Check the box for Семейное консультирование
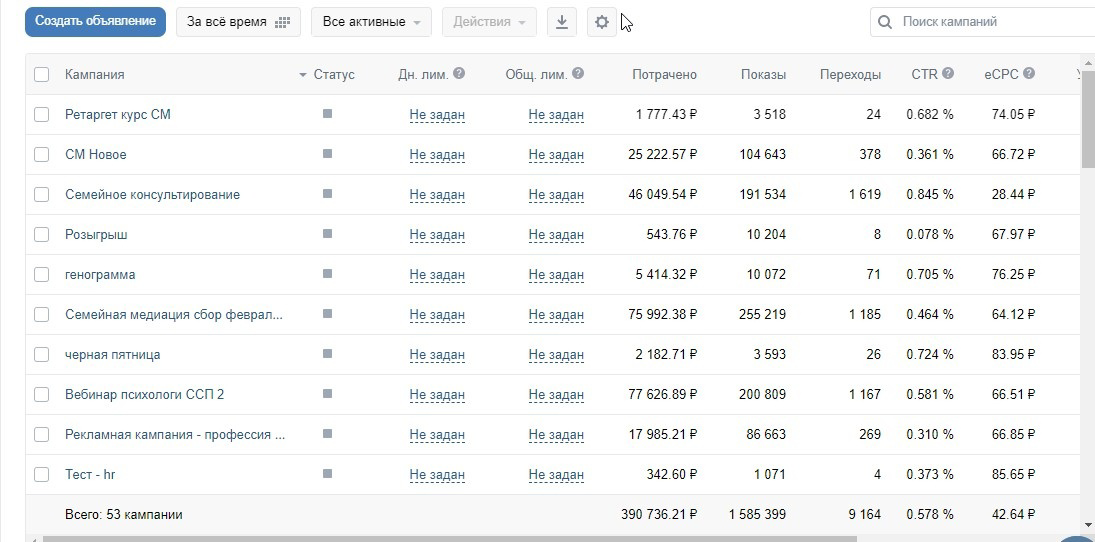Screen dimensions: 1095x542 tap(41, 194)
